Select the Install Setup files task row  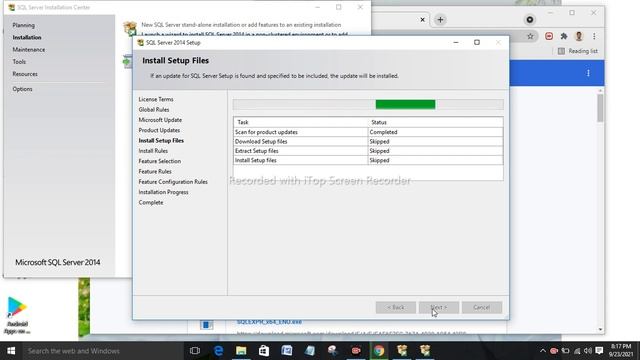coord(368,160)
